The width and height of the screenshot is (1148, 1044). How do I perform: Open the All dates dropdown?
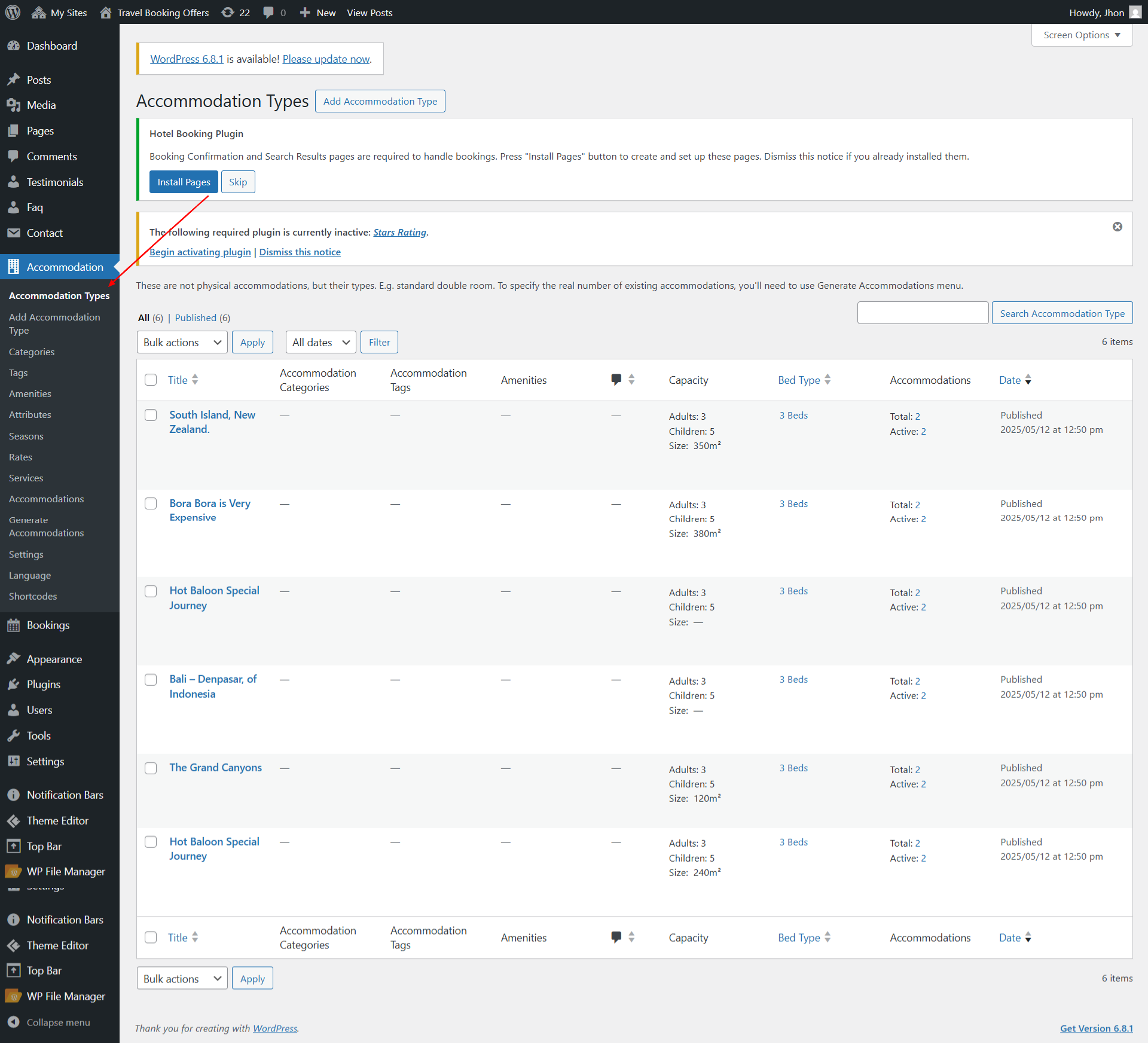tap(320, 343)
